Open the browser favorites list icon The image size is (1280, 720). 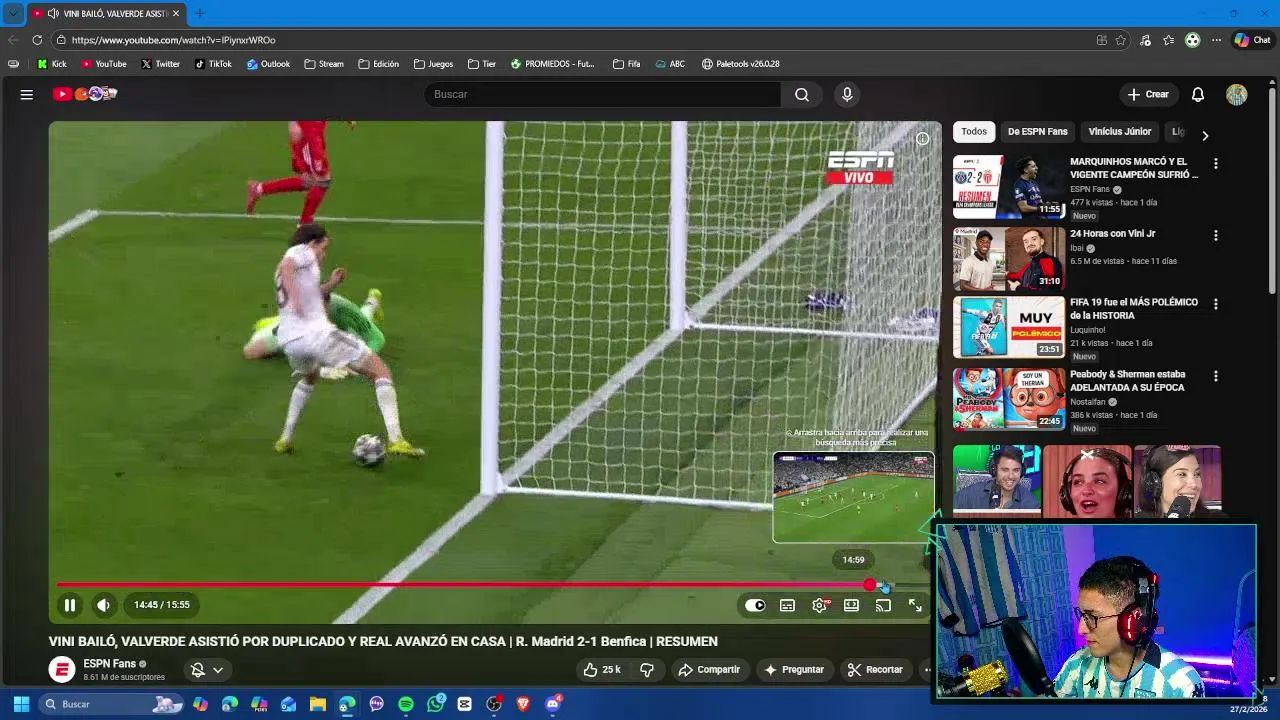1169,40
